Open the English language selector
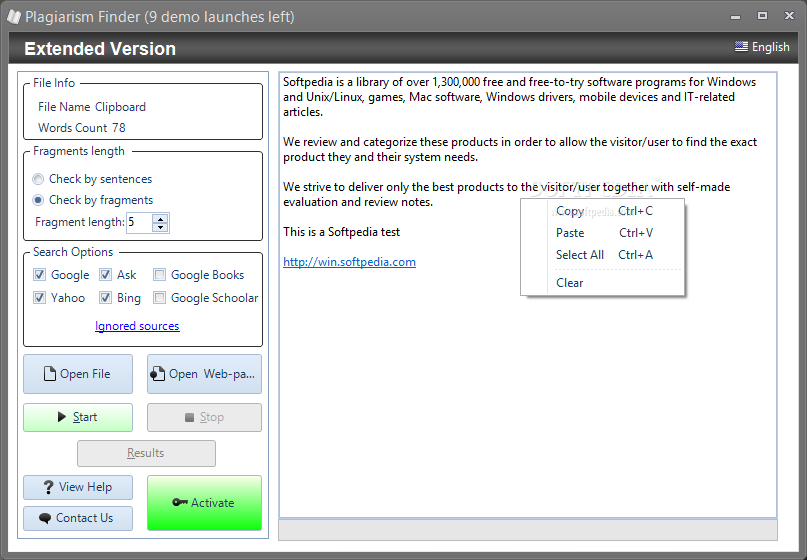Image resolution: width=807 pixels, height=560 pixels. (762, 47)
